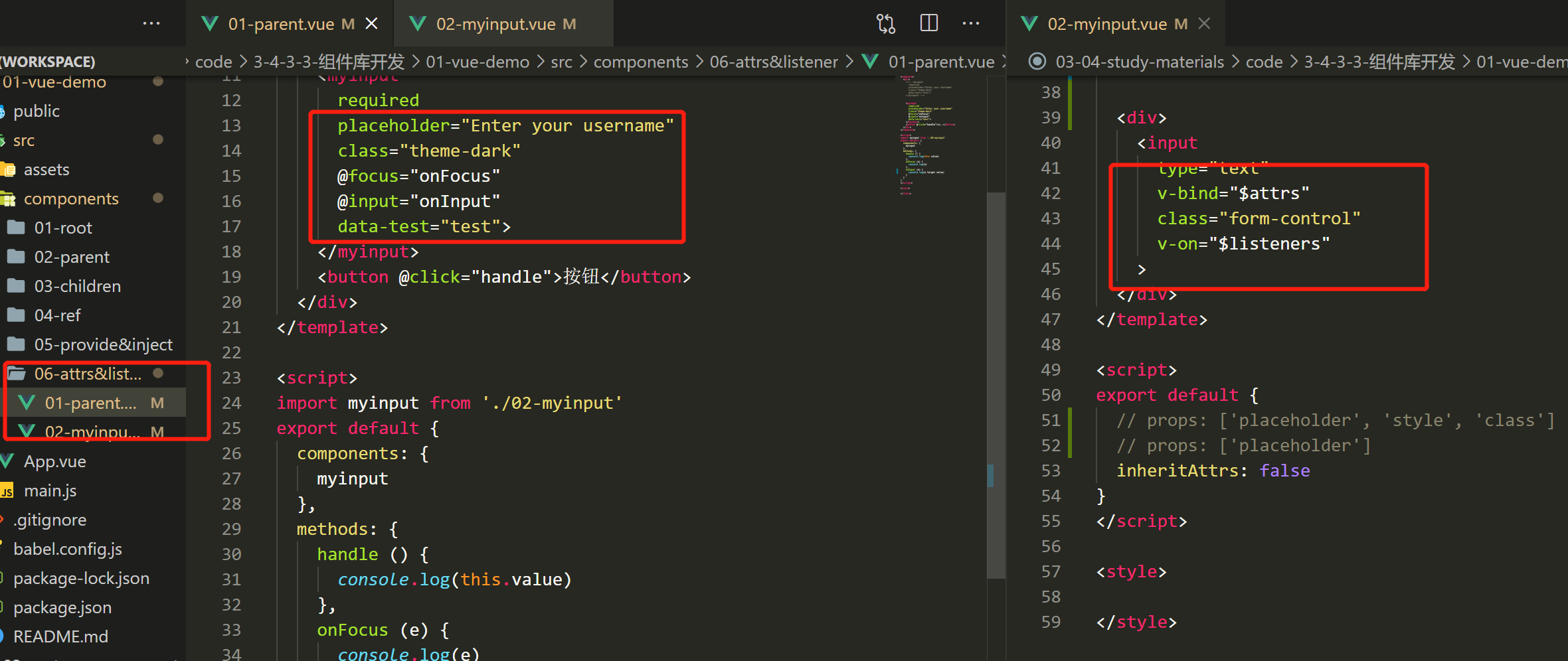Open App.vue from explorer
This screenshot has height=661, width=1568.
click(x=54, y=461)
